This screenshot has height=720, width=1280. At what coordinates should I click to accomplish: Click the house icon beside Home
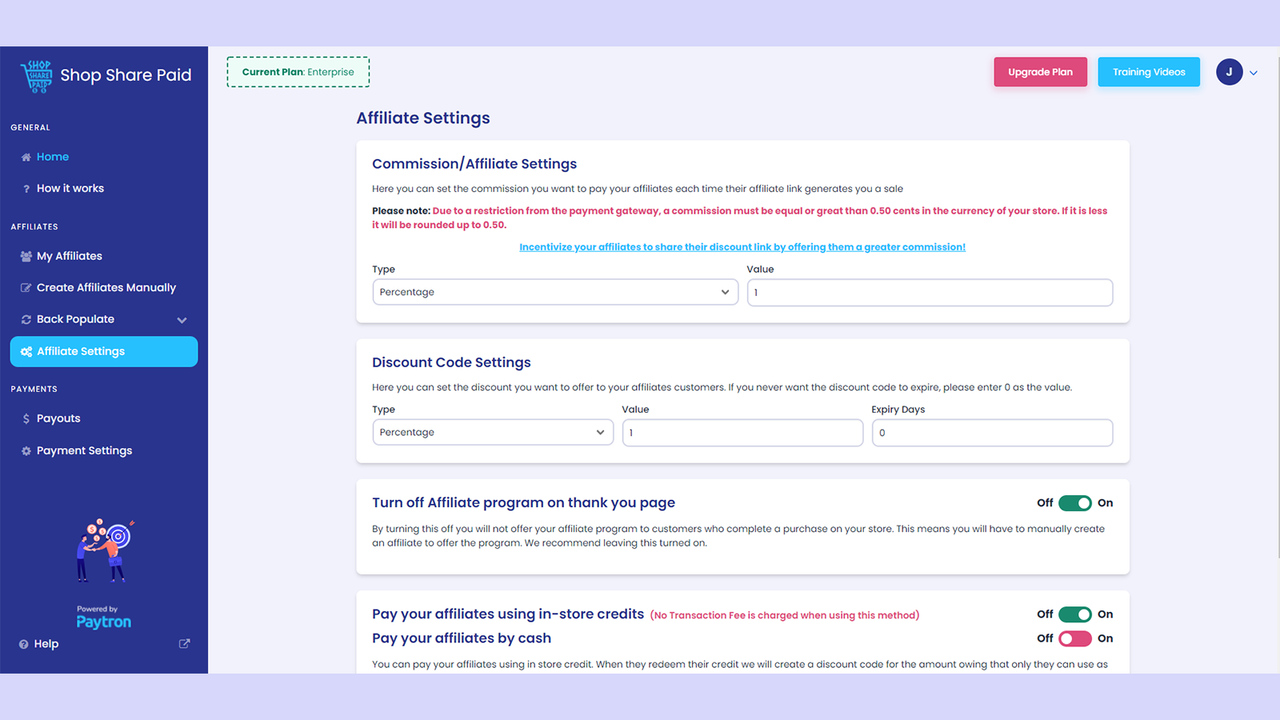pyautogui.click(x=26, y=157)
